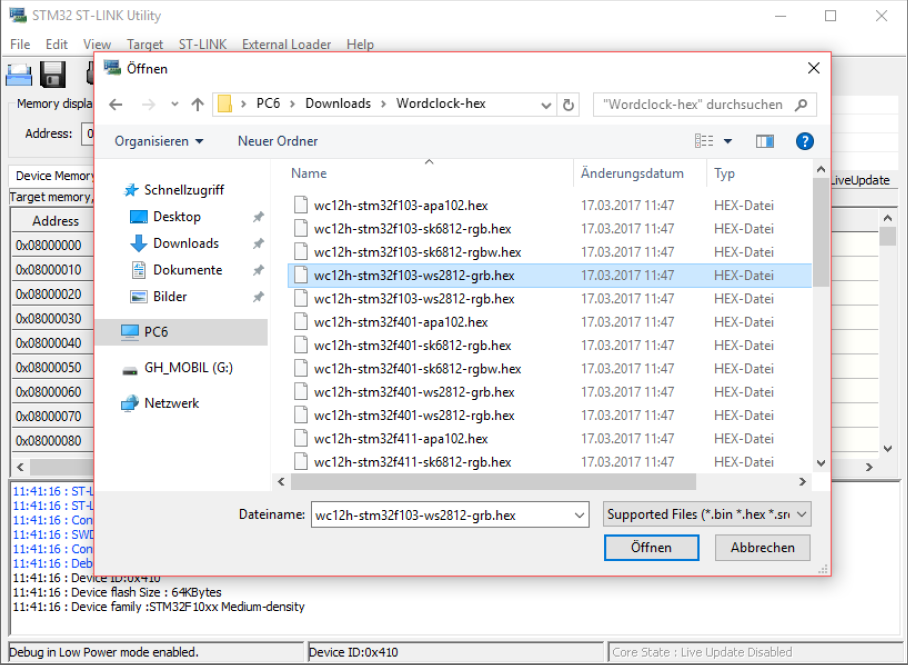Click the file icon of wc12h-stm32f103-apa102.hex
908x665 pixels.
(301, 205)
